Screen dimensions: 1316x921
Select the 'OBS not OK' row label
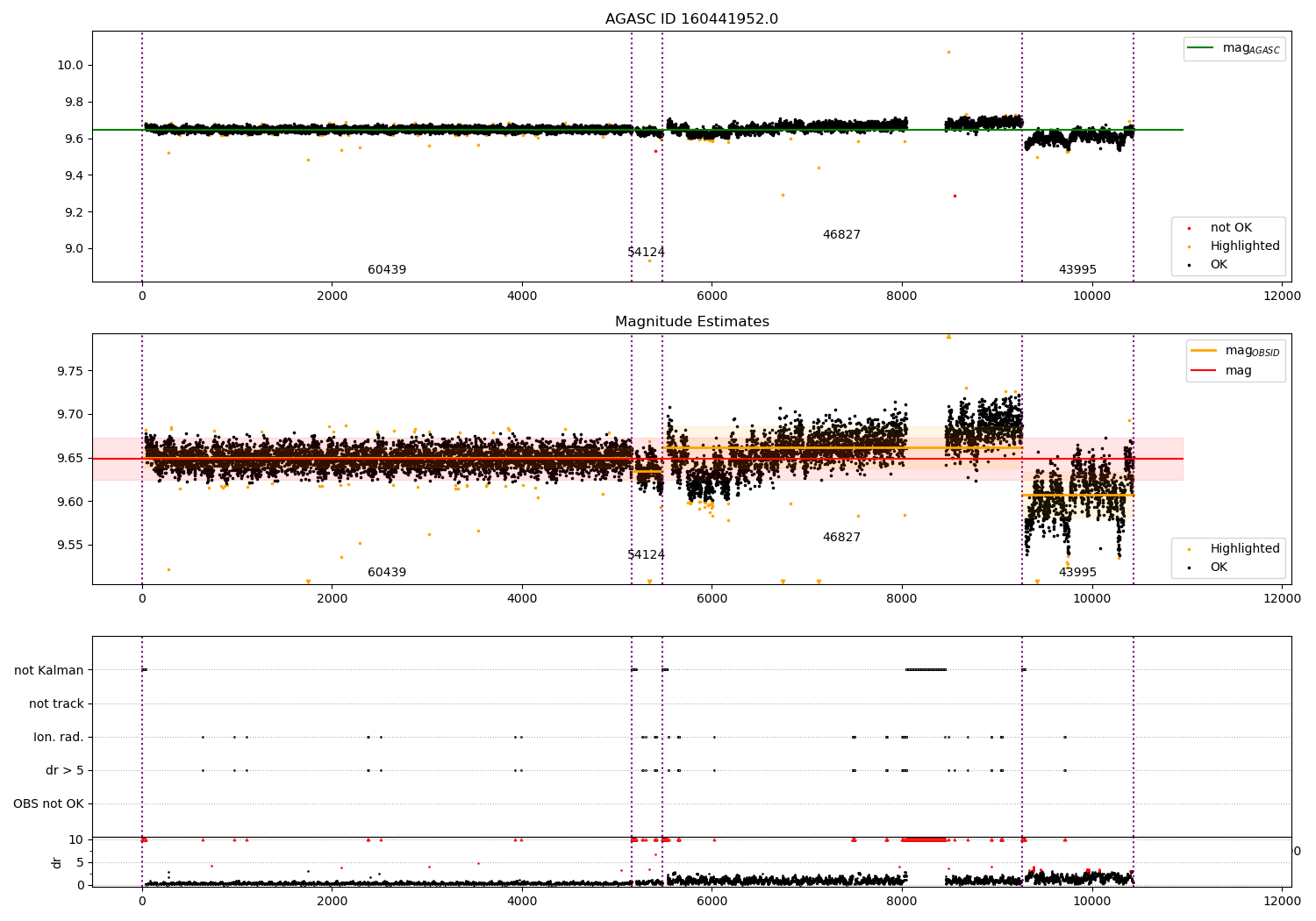[x=48, y=803]
